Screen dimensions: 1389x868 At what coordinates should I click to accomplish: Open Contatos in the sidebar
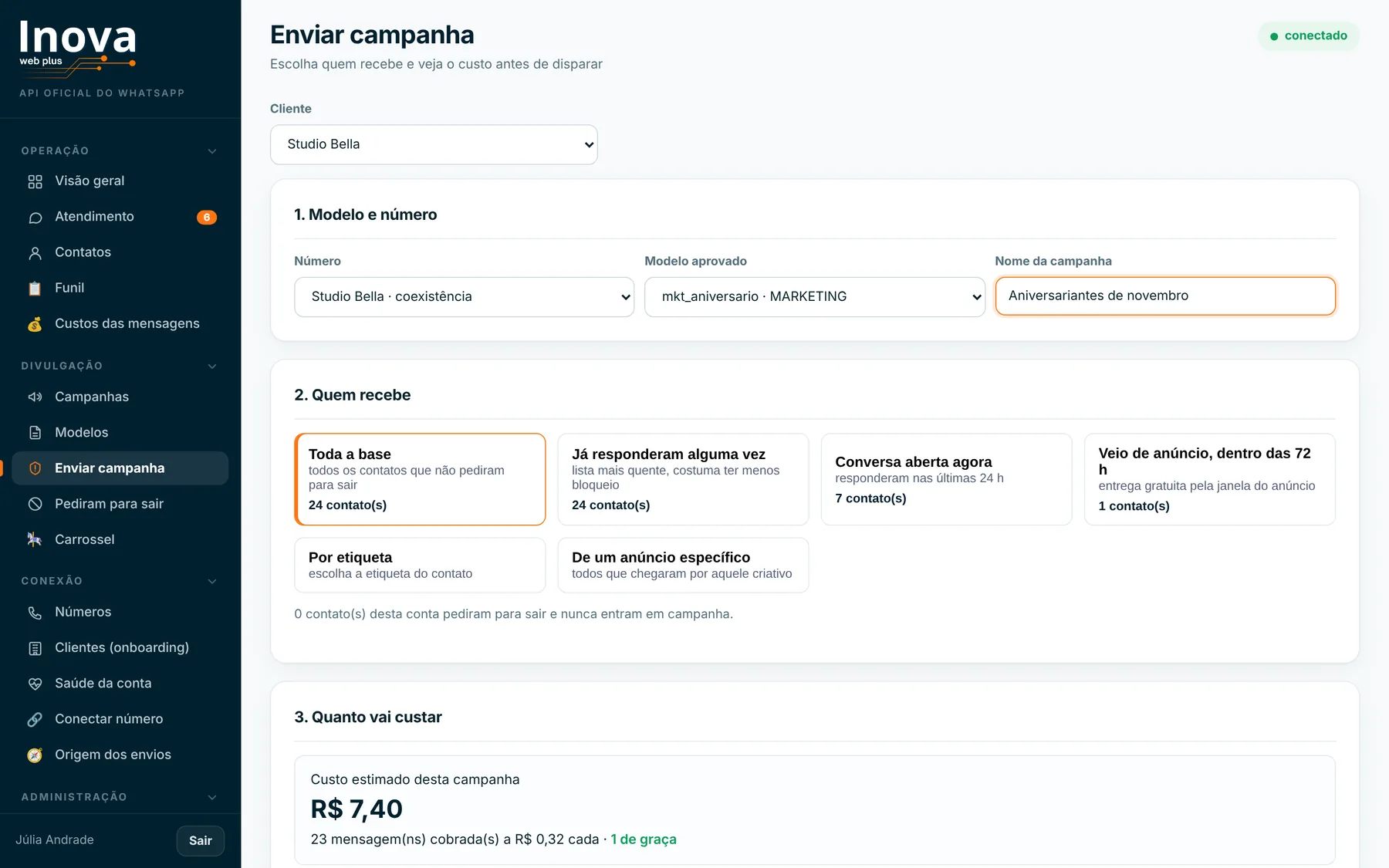coord(120,253)
